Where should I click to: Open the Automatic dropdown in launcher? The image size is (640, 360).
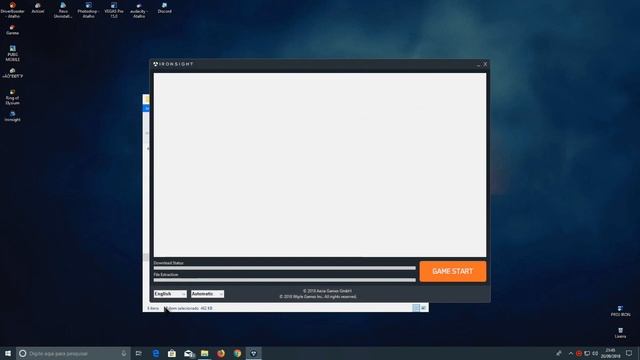(207, 294)
